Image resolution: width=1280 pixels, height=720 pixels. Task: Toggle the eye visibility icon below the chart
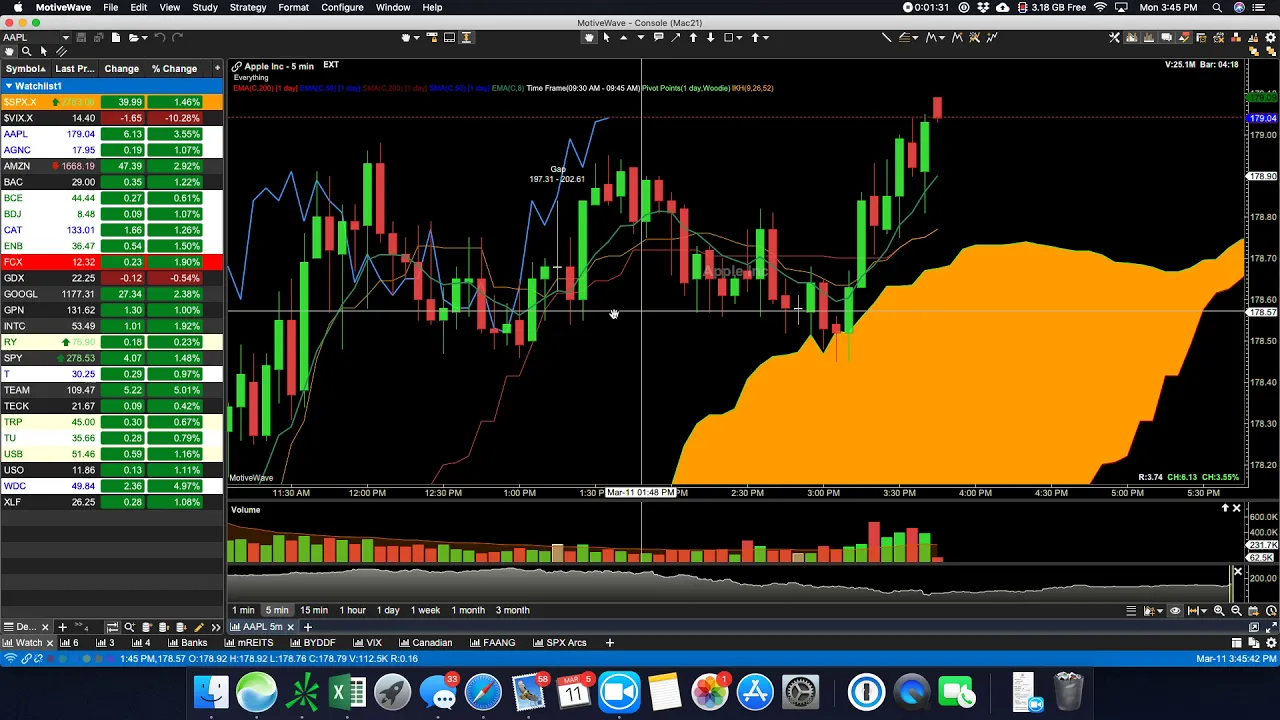pyautogui.click(x=1175, y=611)
